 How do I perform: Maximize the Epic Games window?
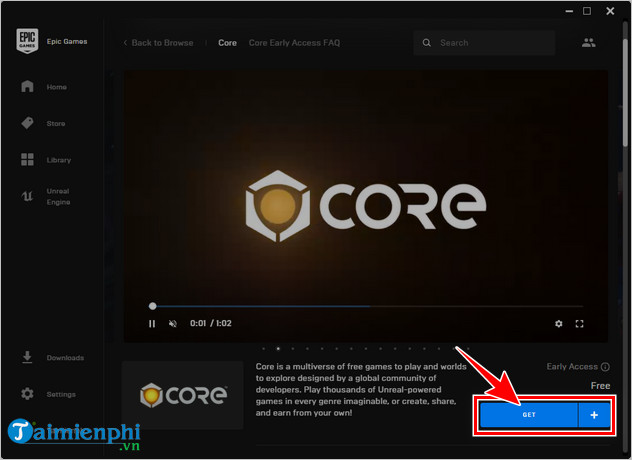pos(587,11)
